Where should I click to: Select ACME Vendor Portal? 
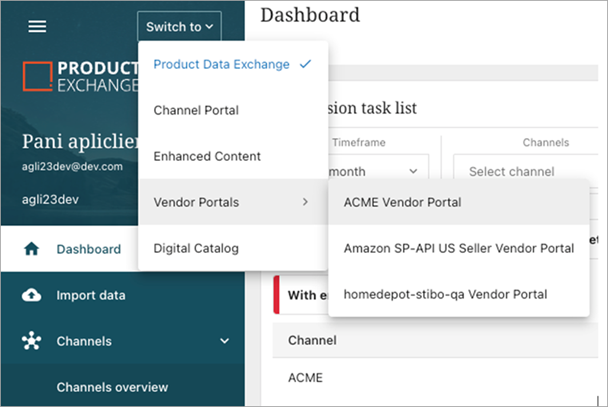click(402, 202)
